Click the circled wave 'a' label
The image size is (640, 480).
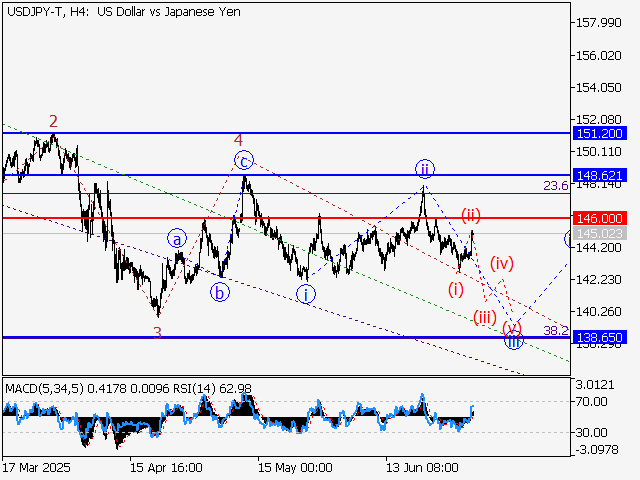177,239
